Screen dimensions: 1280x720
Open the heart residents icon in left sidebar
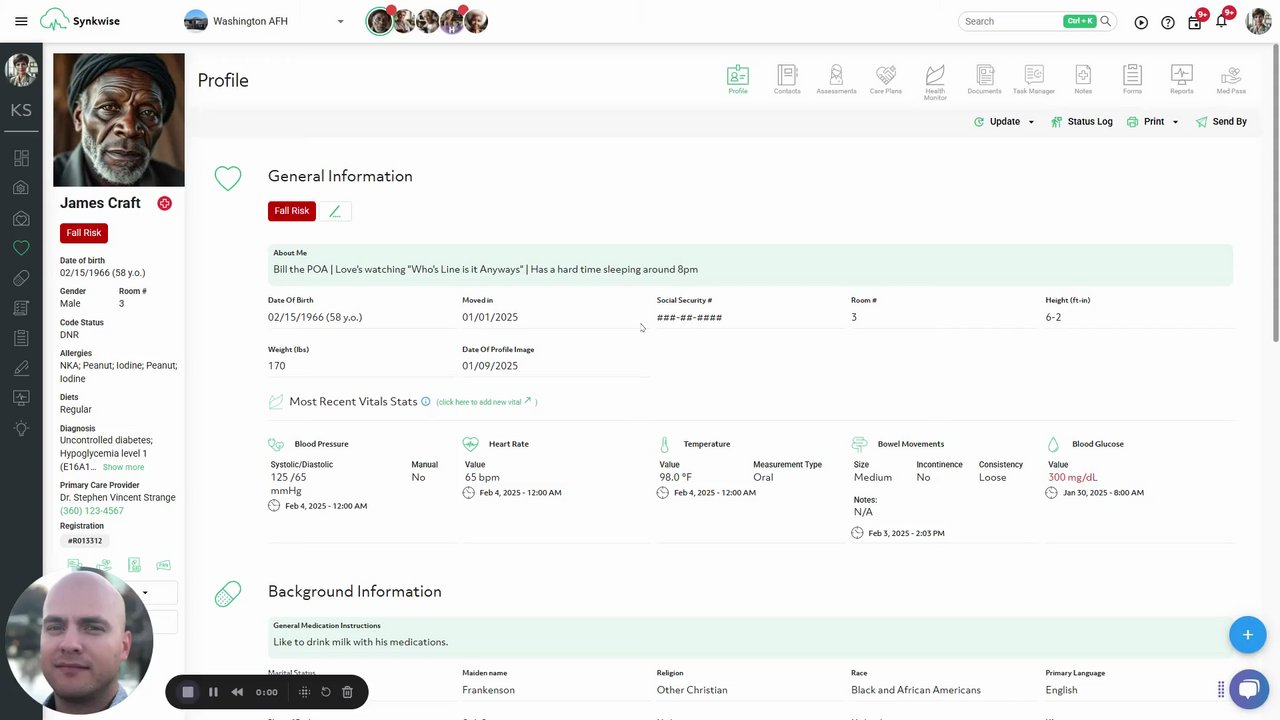click(21, 248)
